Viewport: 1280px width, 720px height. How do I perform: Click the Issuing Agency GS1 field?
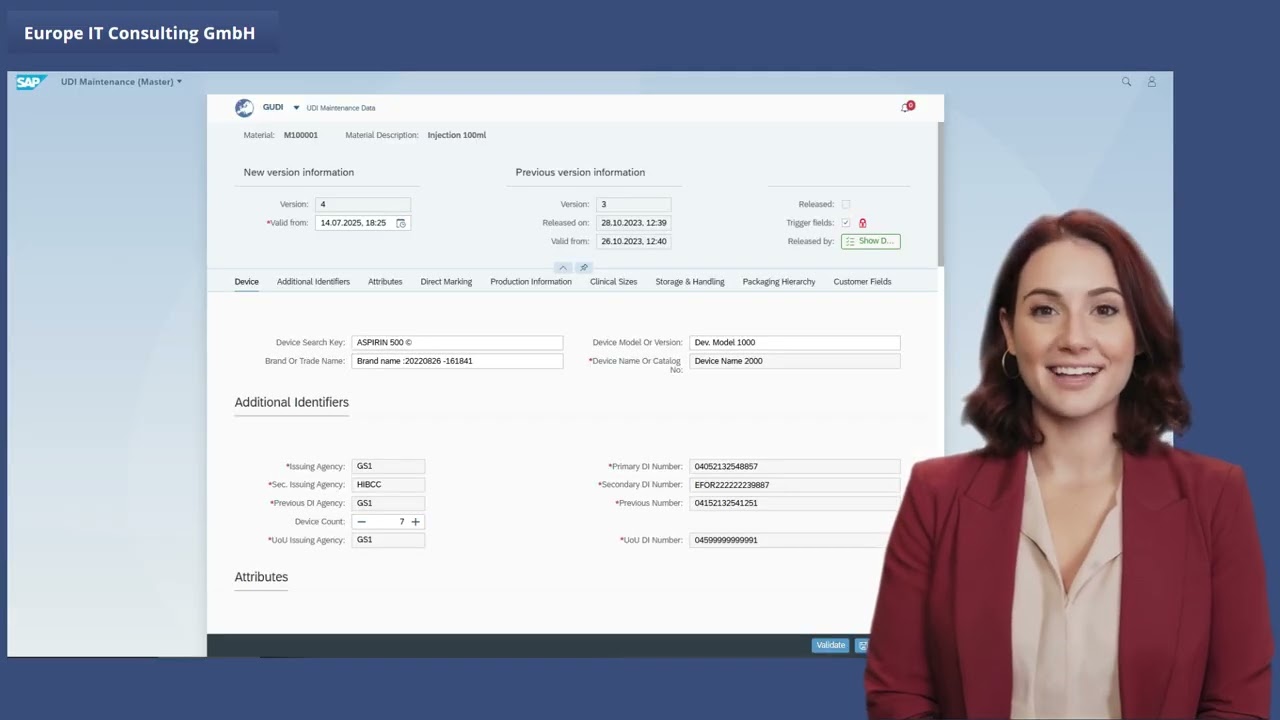pos(388,466)
